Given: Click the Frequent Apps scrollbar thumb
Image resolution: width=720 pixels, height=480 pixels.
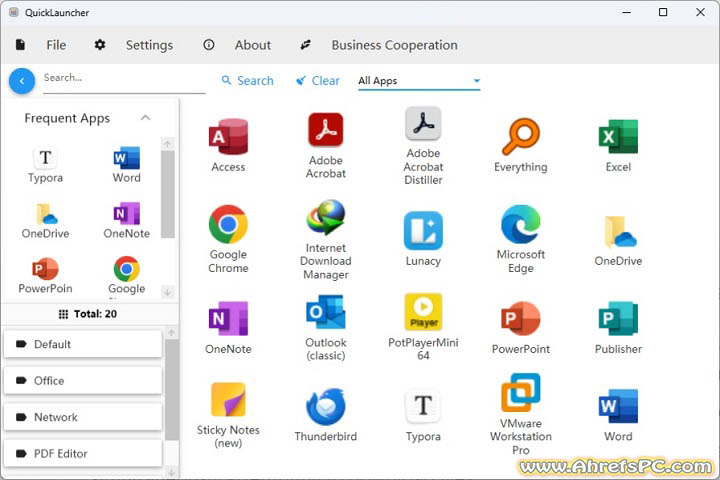Looking at the screenshot, I should pos(168,194).
